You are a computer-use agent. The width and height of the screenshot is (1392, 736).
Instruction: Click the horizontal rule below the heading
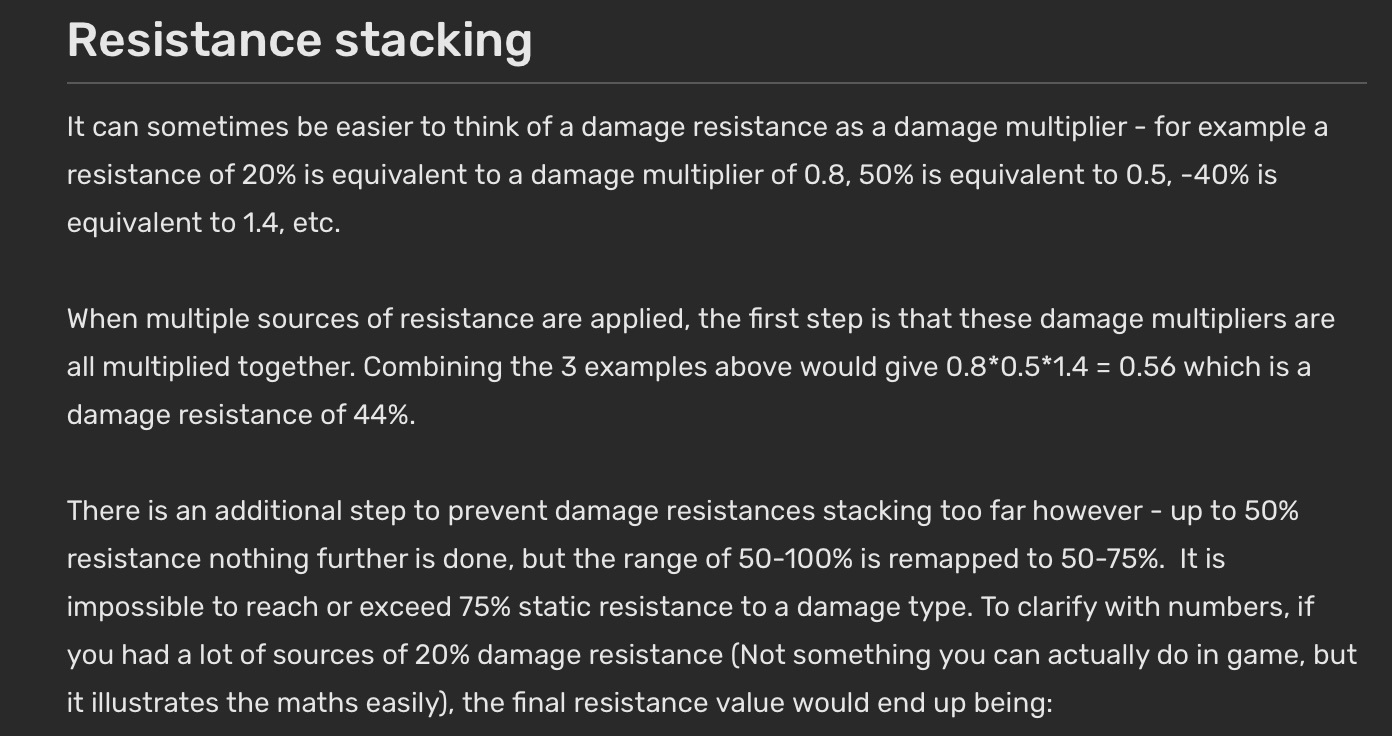click(716, 83)
